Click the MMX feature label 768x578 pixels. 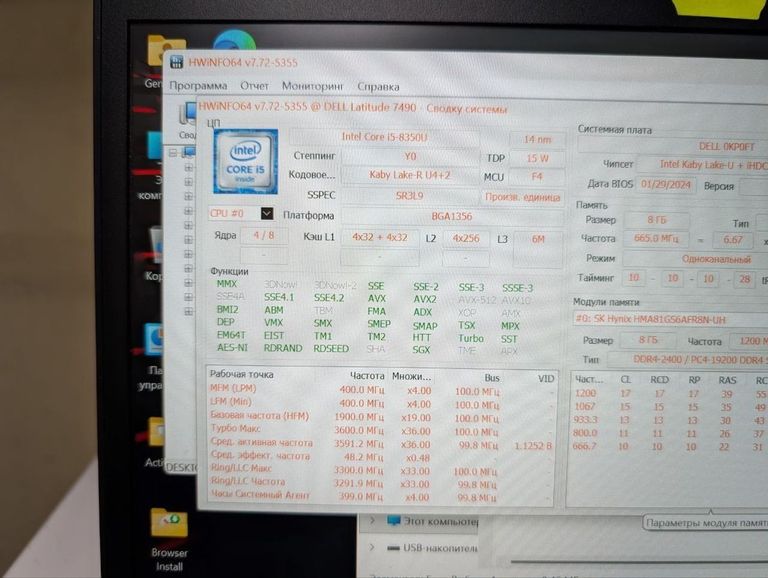[x=227, y=284]
